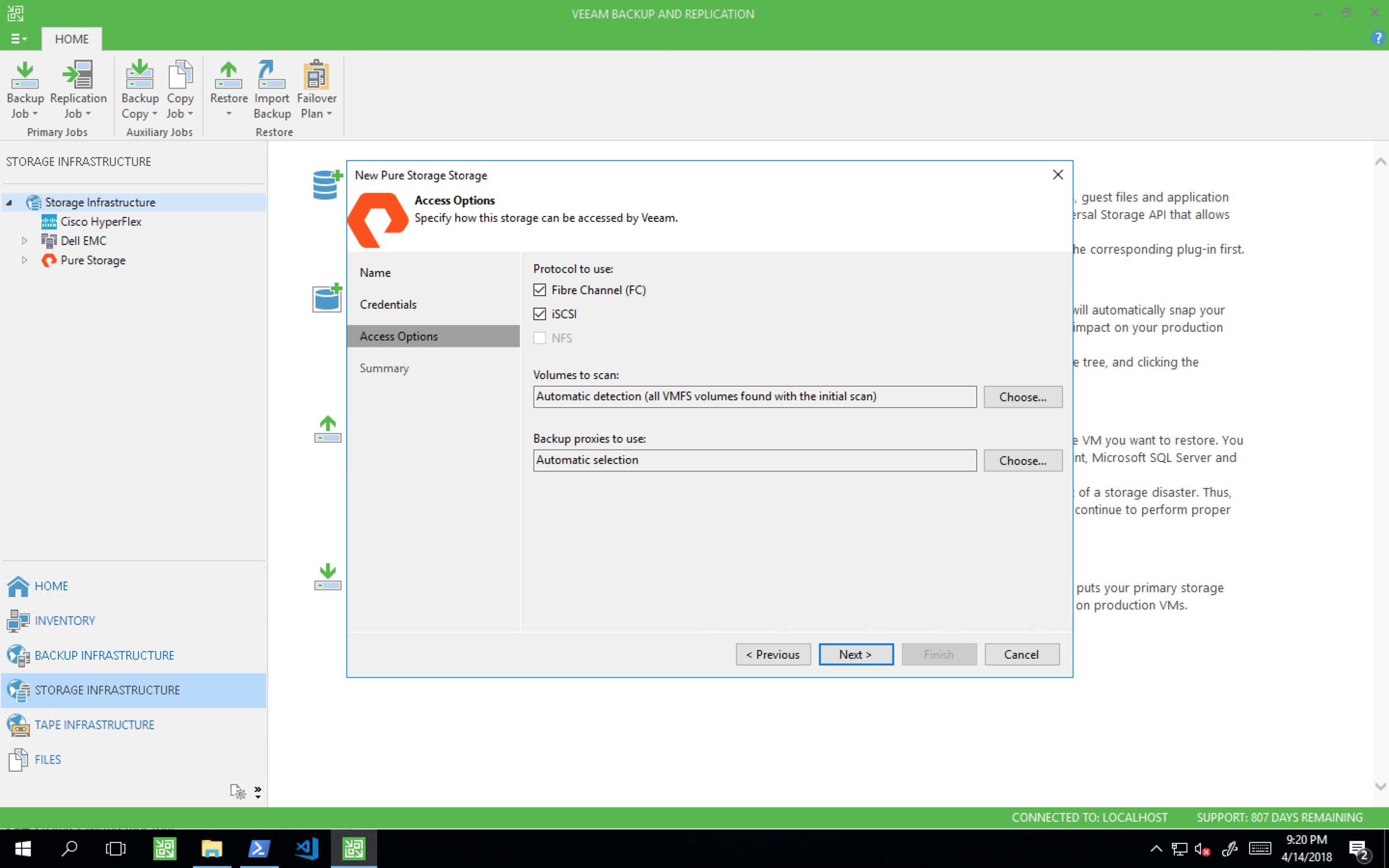Click the Backup proxies to use field
Image resolution: width=1389 pixels, height=868 pixels.
click(x=755, y=461)
